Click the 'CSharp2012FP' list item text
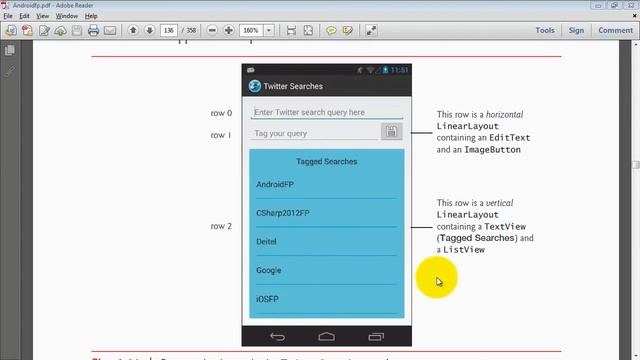The width and height of the screenshot is (640, 360). click(x=282, y=213)
